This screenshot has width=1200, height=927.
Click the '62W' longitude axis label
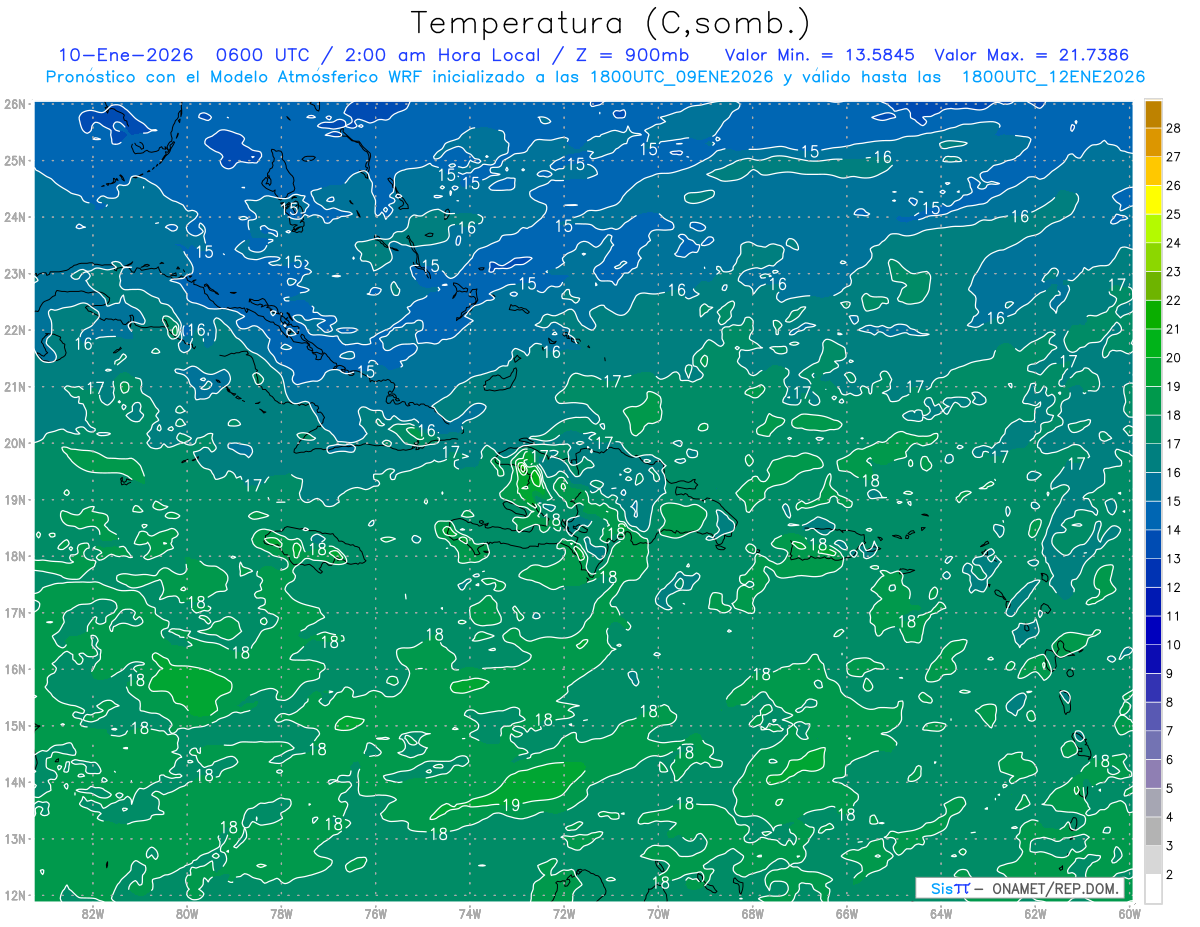tap(1035, 913)
